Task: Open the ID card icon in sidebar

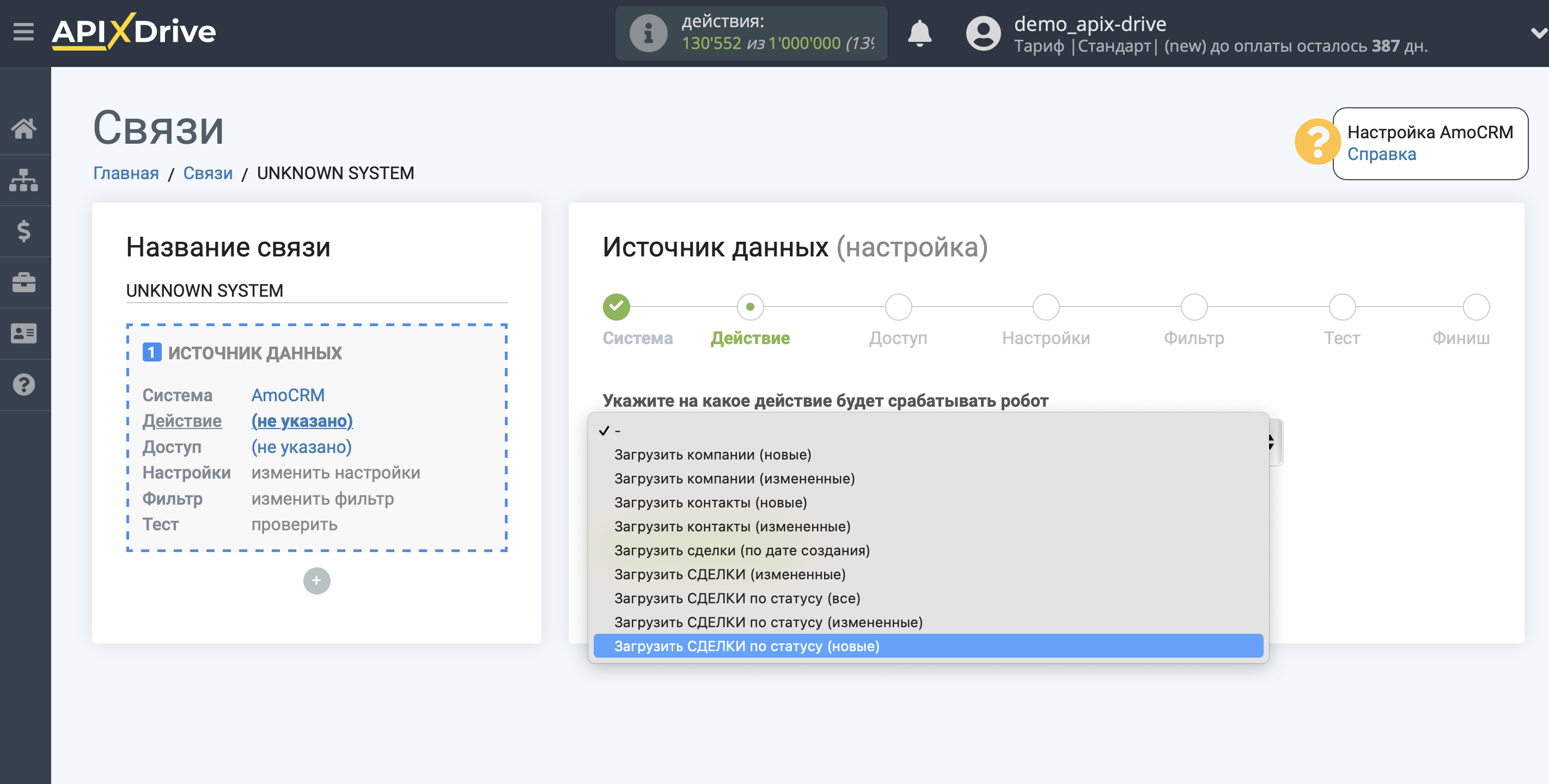Action: coord(24,333)
